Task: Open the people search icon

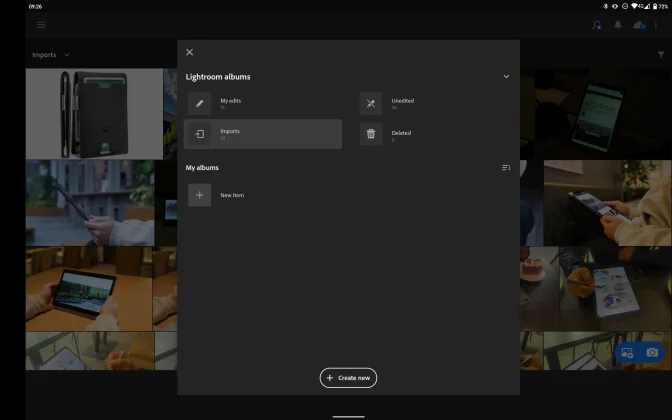Action: coord(597,25)
